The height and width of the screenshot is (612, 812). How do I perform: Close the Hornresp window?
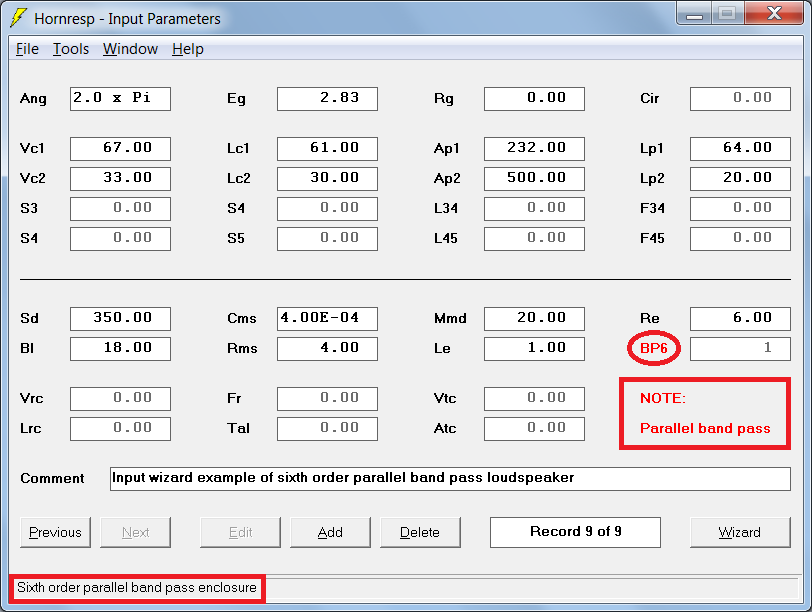pos(774,13)
